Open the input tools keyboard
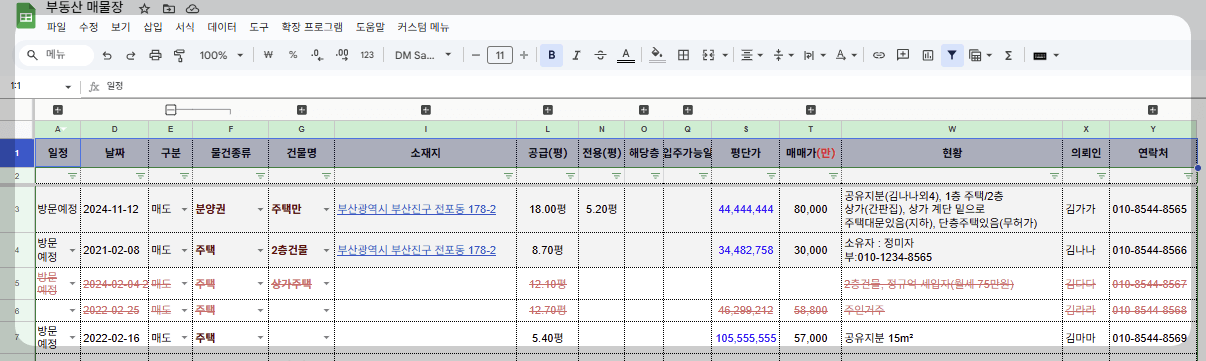Image resolution: width=1206 pixels, height=361 pixels. 1040,55
